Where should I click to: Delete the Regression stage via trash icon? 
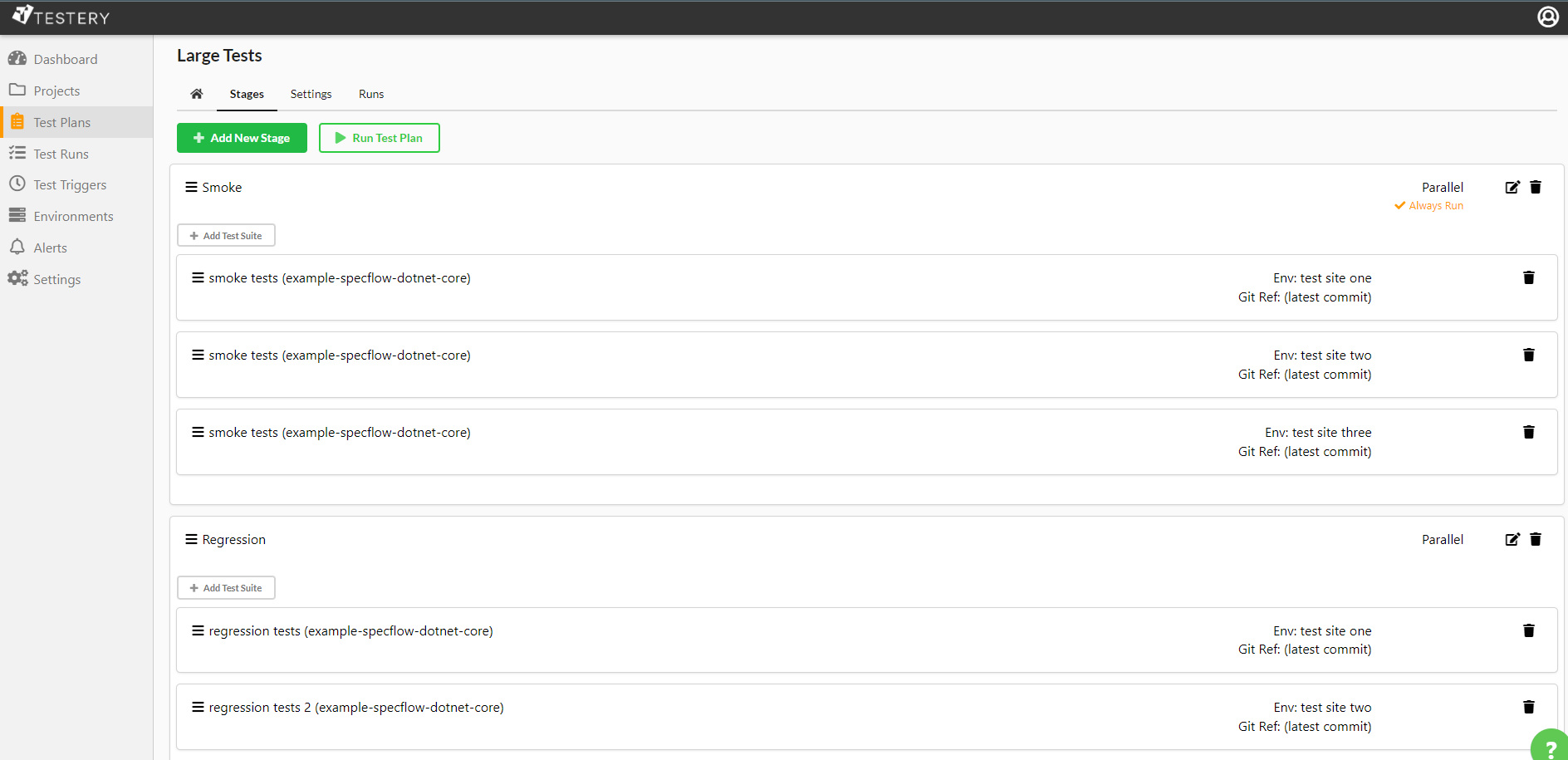tap(1535, 539)
